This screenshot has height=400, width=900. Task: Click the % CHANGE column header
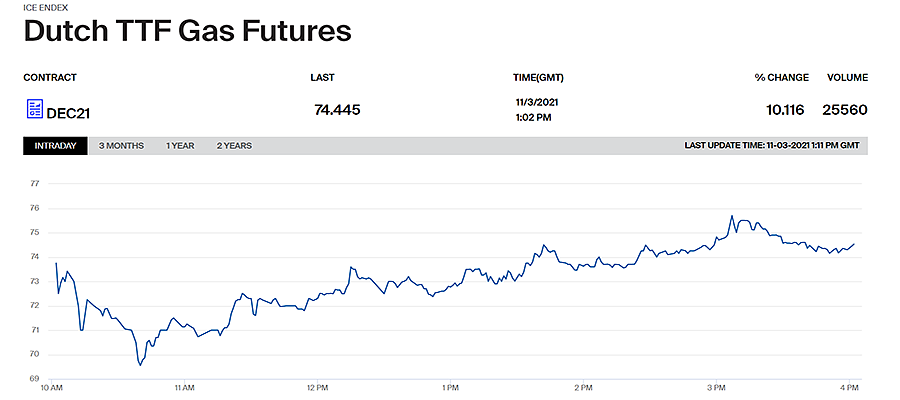782,77
